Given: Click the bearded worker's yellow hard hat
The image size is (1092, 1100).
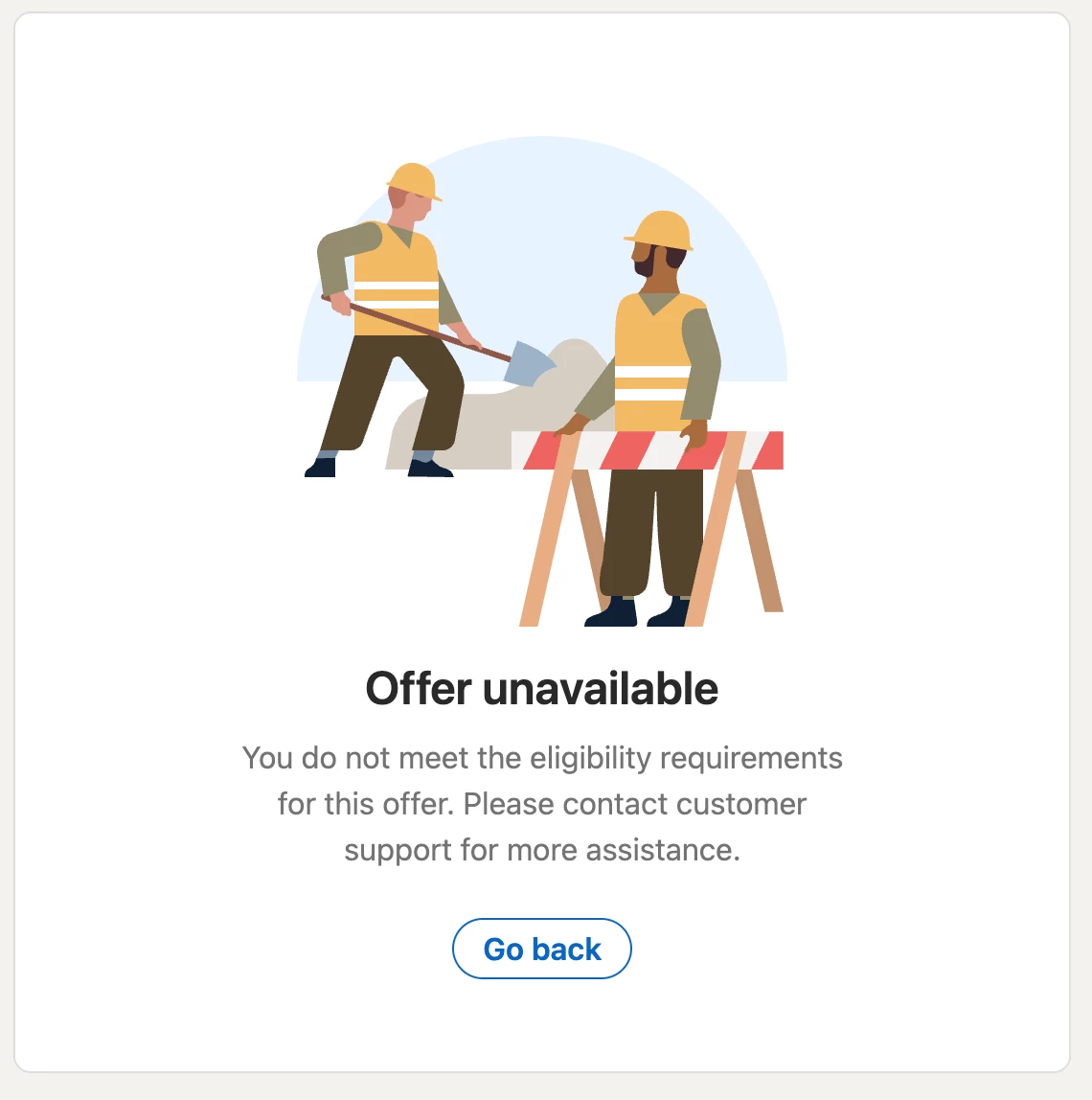Looking at the screenshot, I should click(x=659, y=230).
